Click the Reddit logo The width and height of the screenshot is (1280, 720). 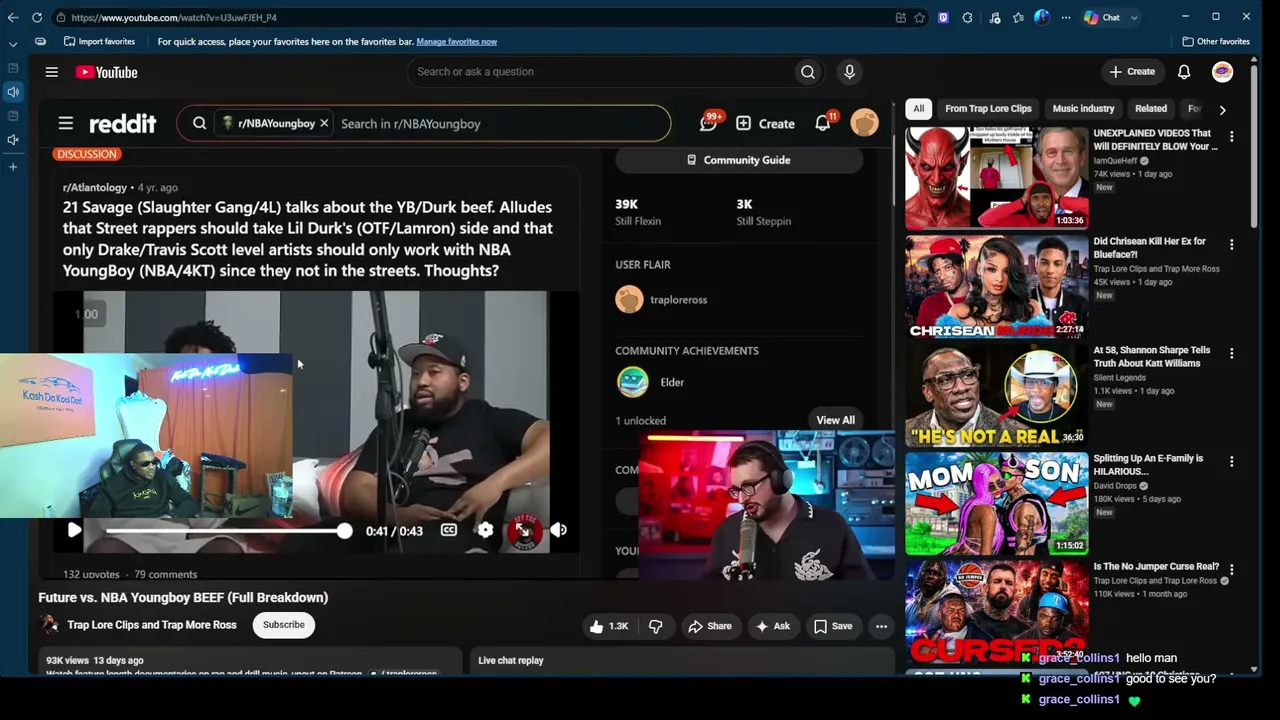[122, 124]
